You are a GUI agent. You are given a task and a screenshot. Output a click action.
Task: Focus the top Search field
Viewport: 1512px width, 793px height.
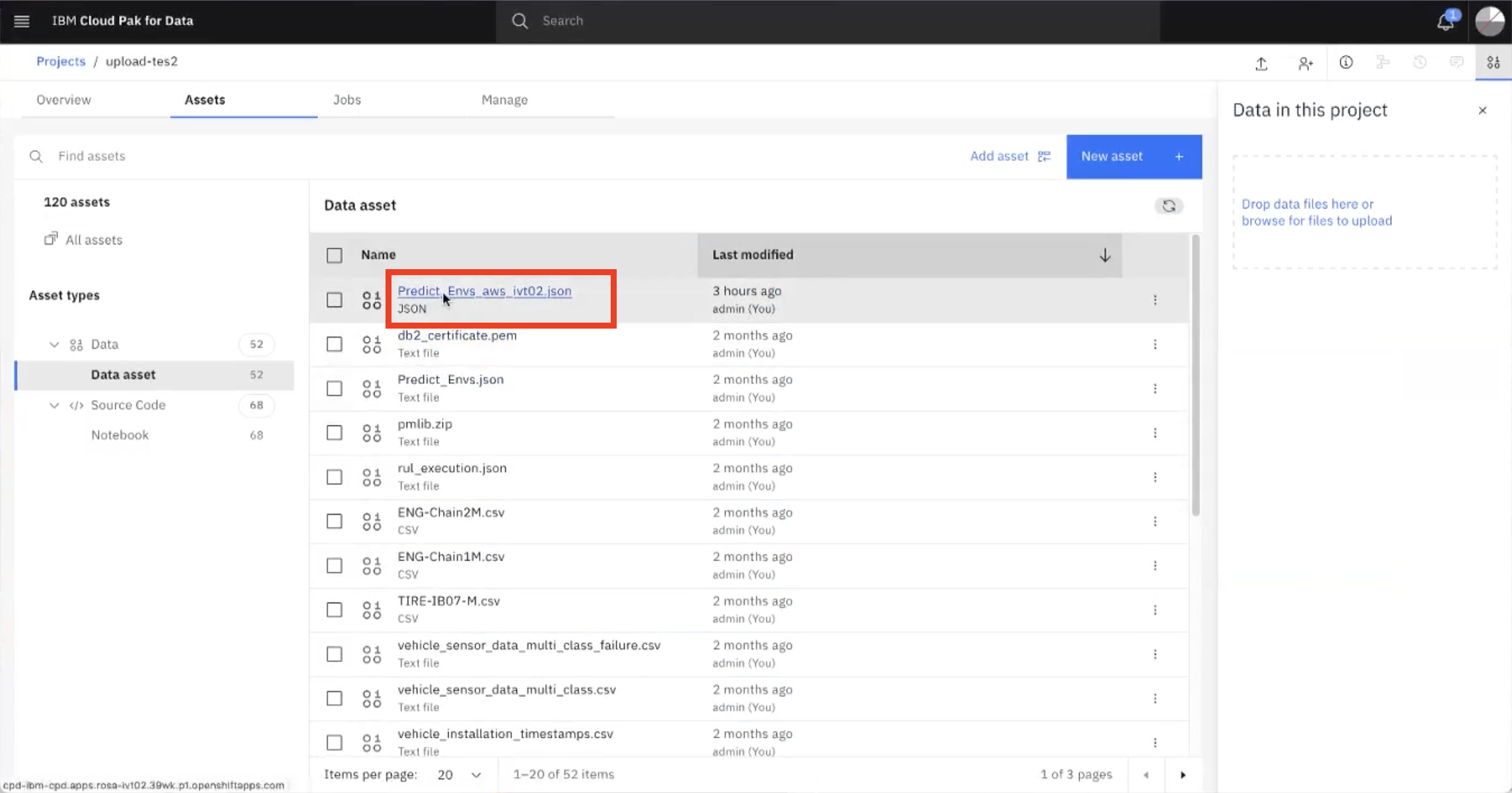pyautogui.click(x=827, y=21)
